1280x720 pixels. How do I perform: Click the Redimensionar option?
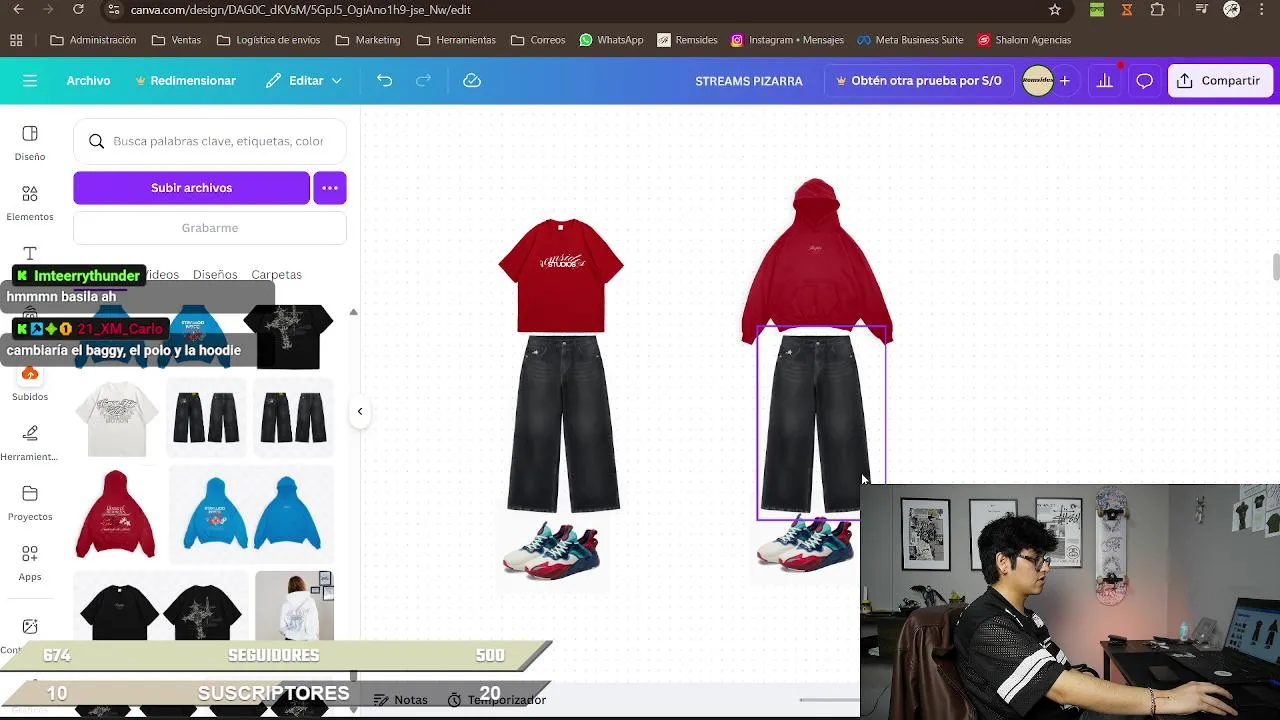186,81
